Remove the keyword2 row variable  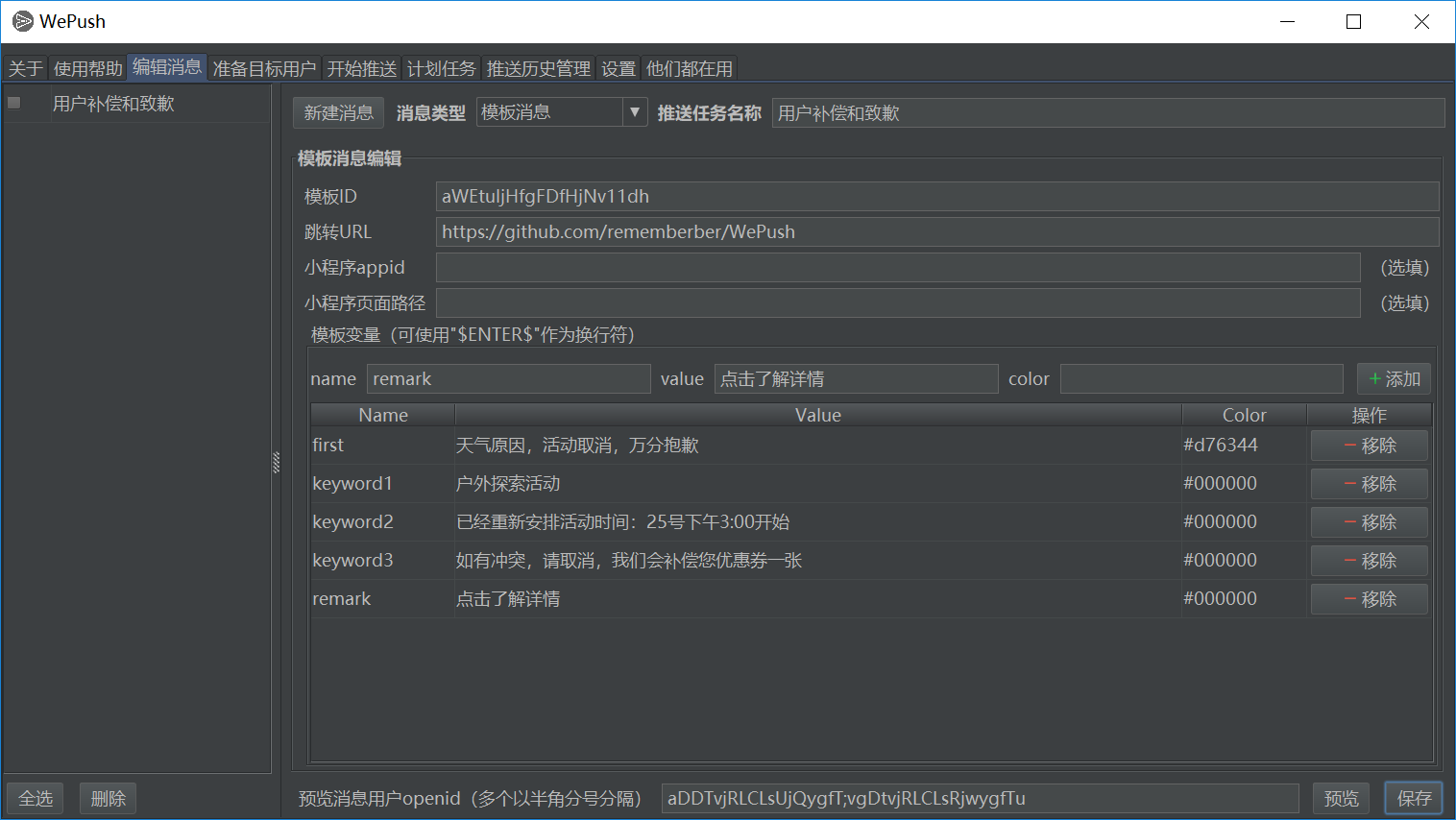point(1370,522)
